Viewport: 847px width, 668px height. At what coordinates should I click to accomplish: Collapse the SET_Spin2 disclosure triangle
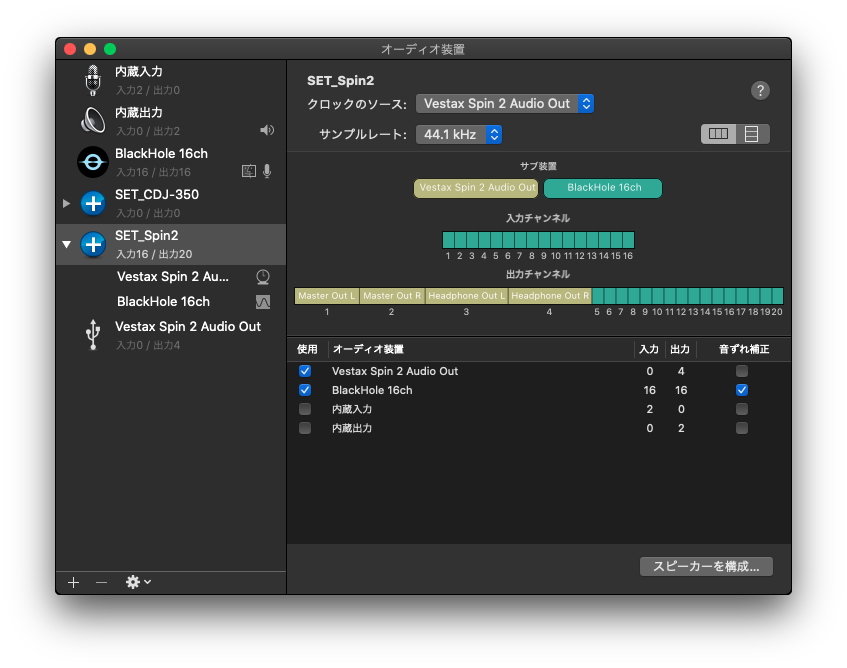(66, 245)
